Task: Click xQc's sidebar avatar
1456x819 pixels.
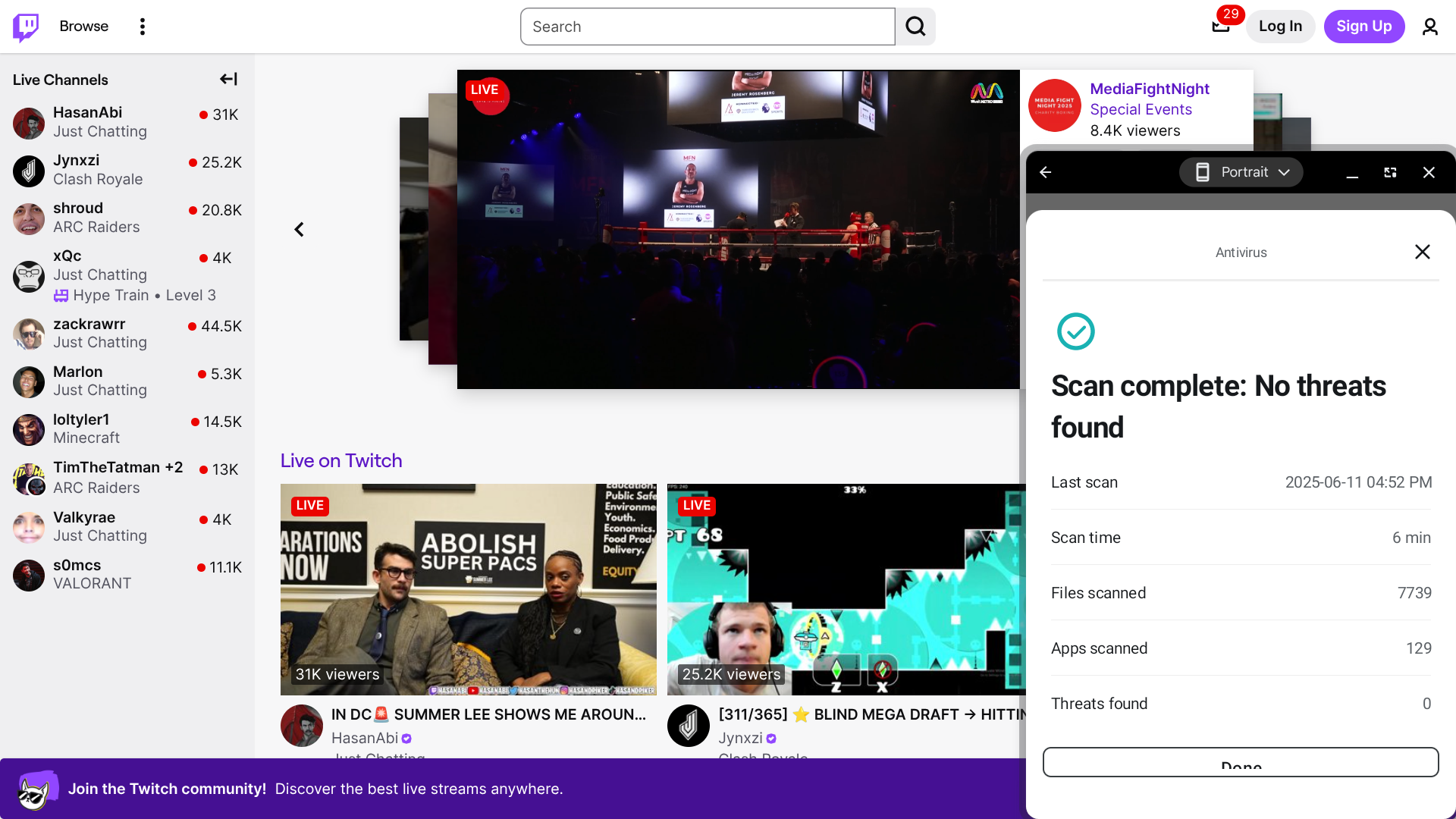Action: (x=29, y=276)
